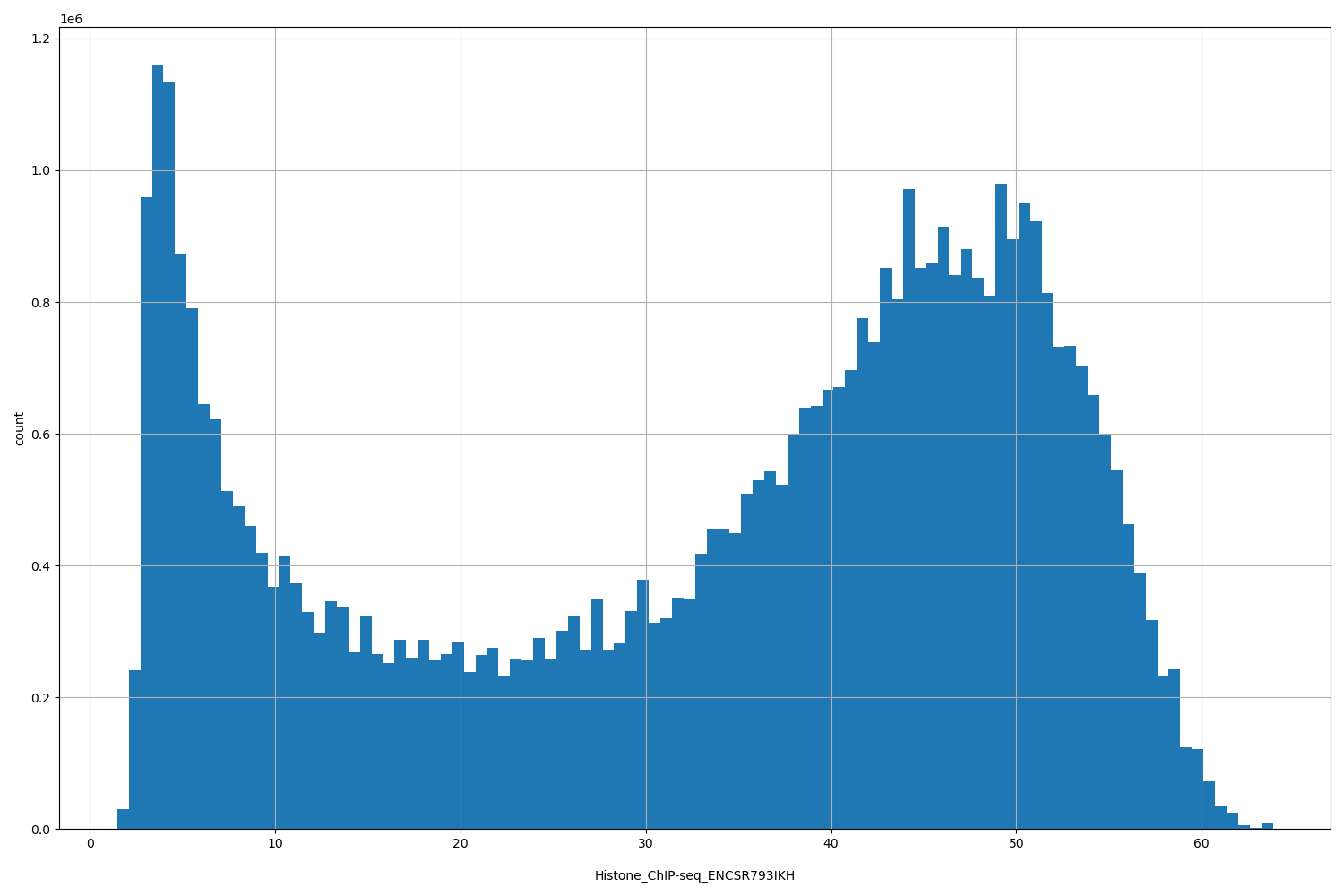
Task: Click the tick label 50 on the x-axis
Action: pyautogui.click(x=1016, y=844)
